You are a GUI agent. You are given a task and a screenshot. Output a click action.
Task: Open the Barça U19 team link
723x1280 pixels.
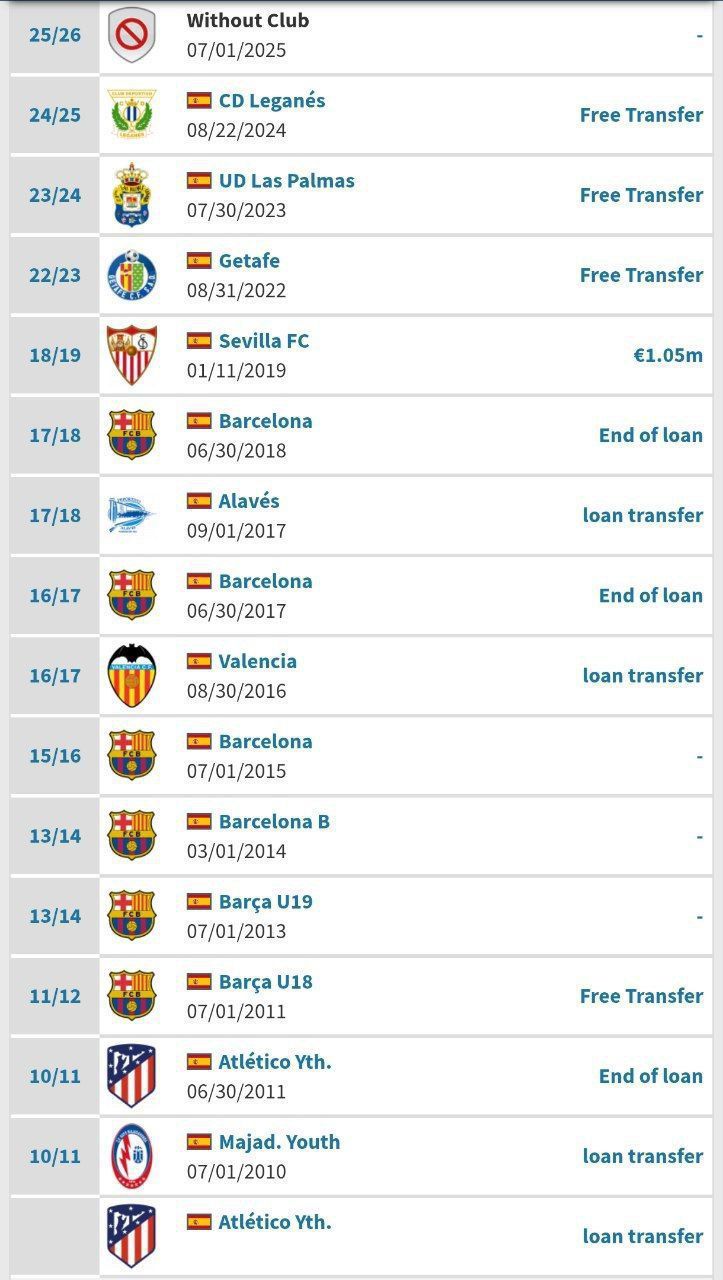(265, 901)
